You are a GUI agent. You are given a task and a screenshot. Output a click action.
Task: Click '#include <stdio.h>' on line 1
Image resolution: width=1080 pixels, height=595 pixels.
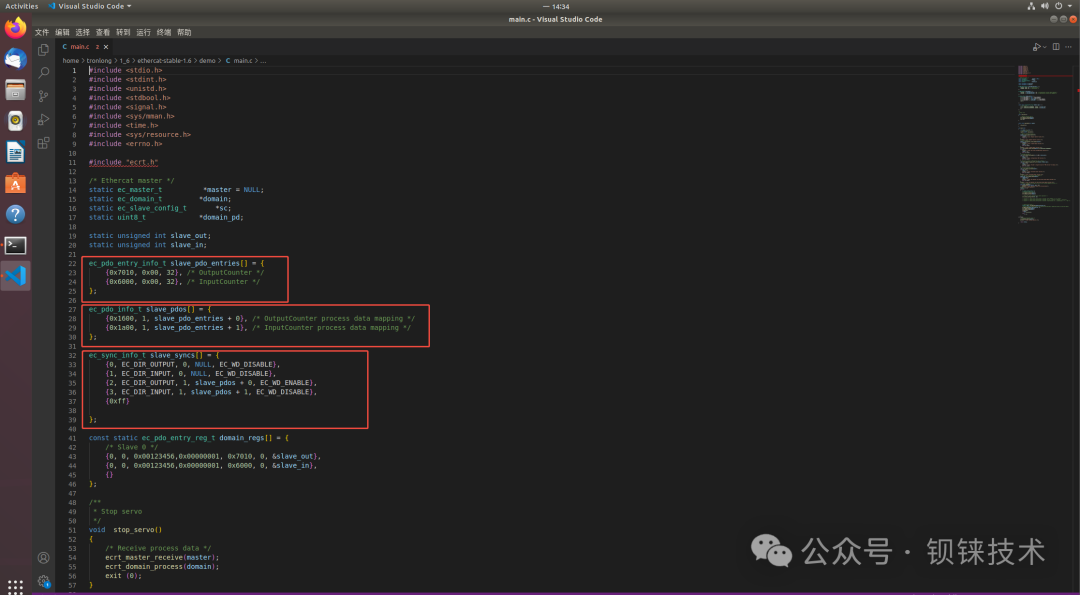click(126, 70)
